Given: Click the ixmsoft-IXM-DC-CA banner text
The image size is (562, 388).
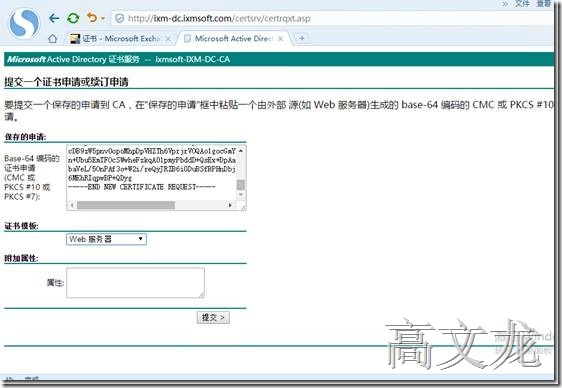Looking at the screenshot, I should pyautogui.click(x=193, y=59).
